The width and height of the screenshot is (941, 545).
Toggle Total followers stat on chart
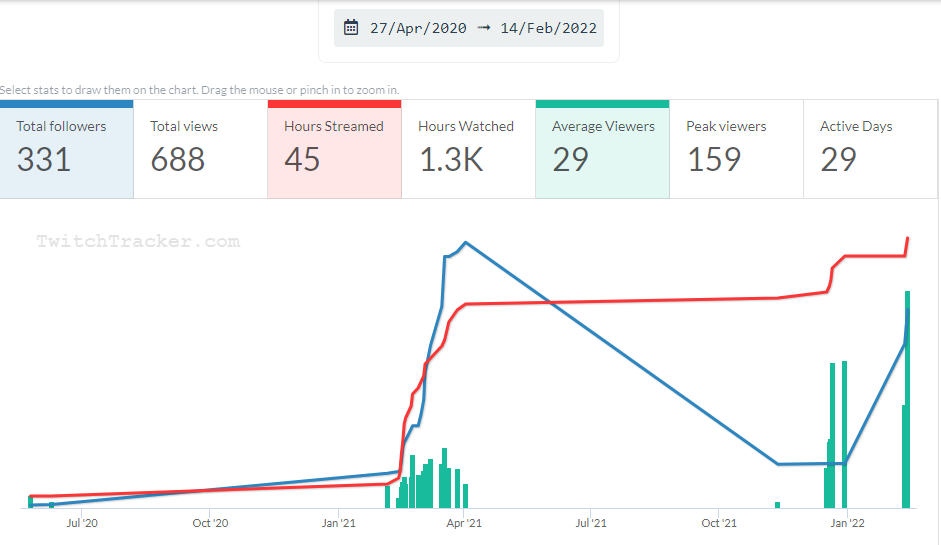(x=67, y=149)
